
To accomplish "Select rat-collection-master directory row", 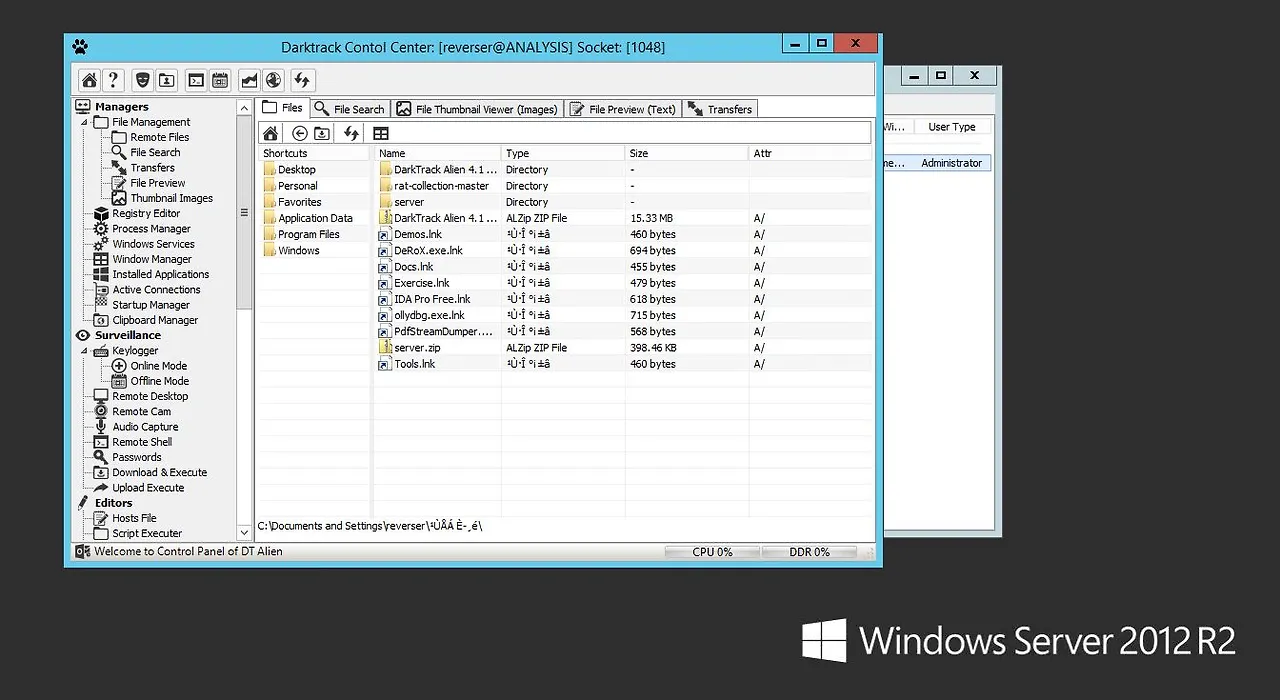I will coord(624,186).
